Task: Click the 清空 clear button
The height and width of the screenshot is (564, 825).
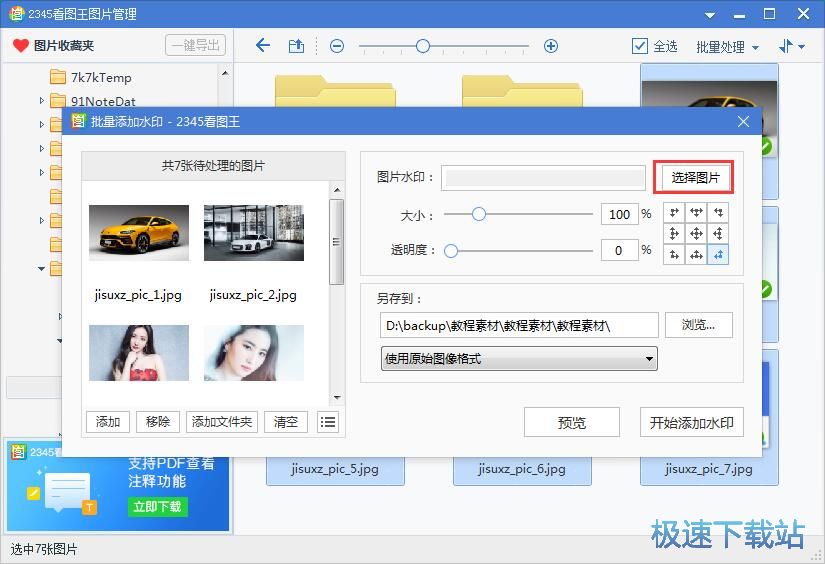Action: [x=286, y=422]
